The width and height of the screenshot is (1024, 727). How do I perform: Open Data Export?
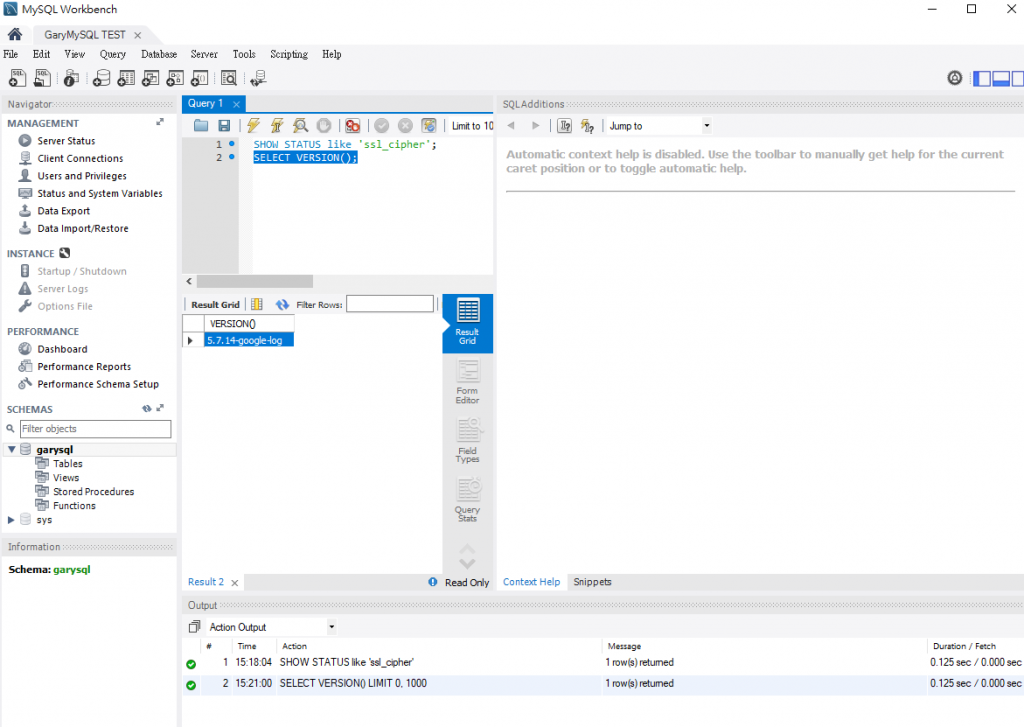pos(63,211)
